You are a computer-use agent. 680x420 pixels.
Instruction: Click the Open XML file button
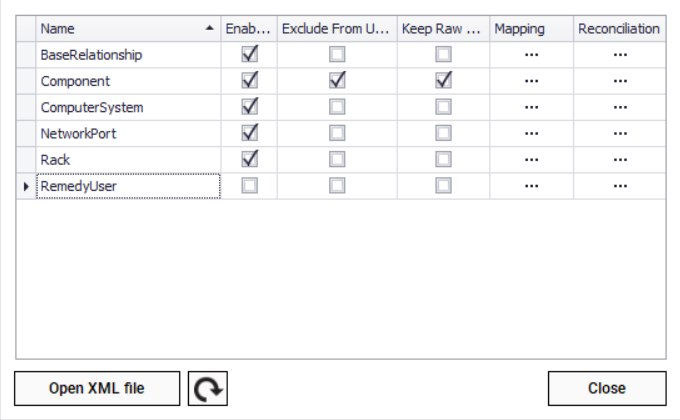[97, 388]
